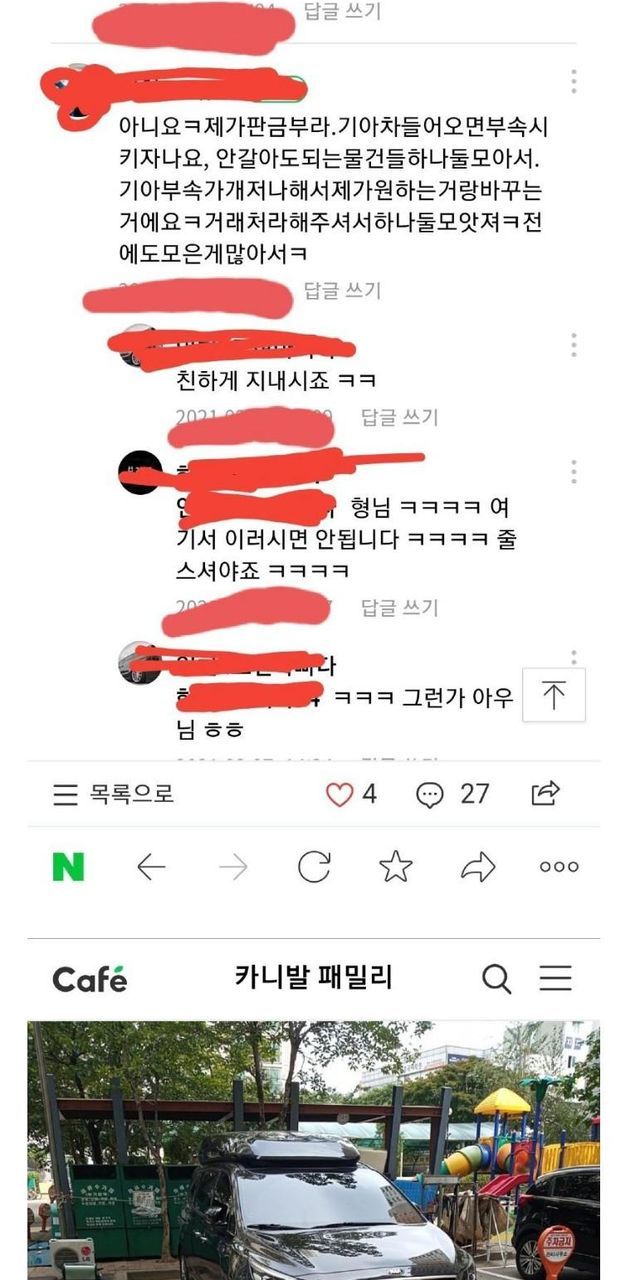Open the Café logo link
Image resolution: width=640 pixels, height=1280 pixels.
(90, 979)
